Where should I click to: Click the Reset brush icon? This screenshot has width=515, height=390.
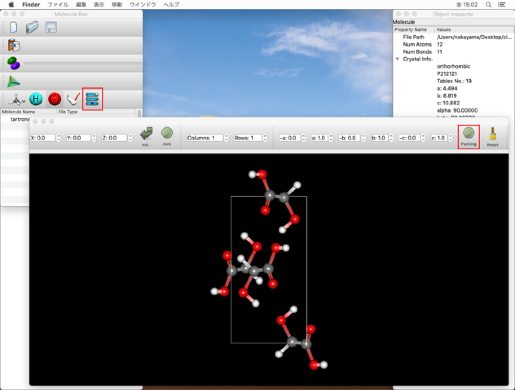coord(492,137)
